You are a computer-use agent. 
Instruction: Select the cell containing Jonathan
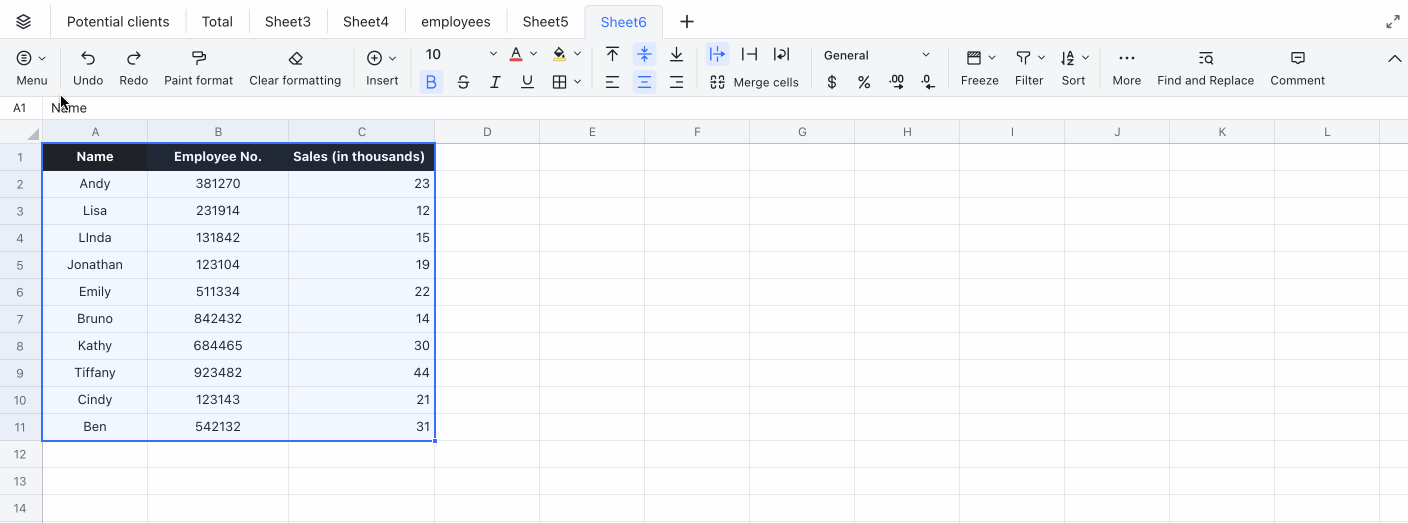pos(95,265)
